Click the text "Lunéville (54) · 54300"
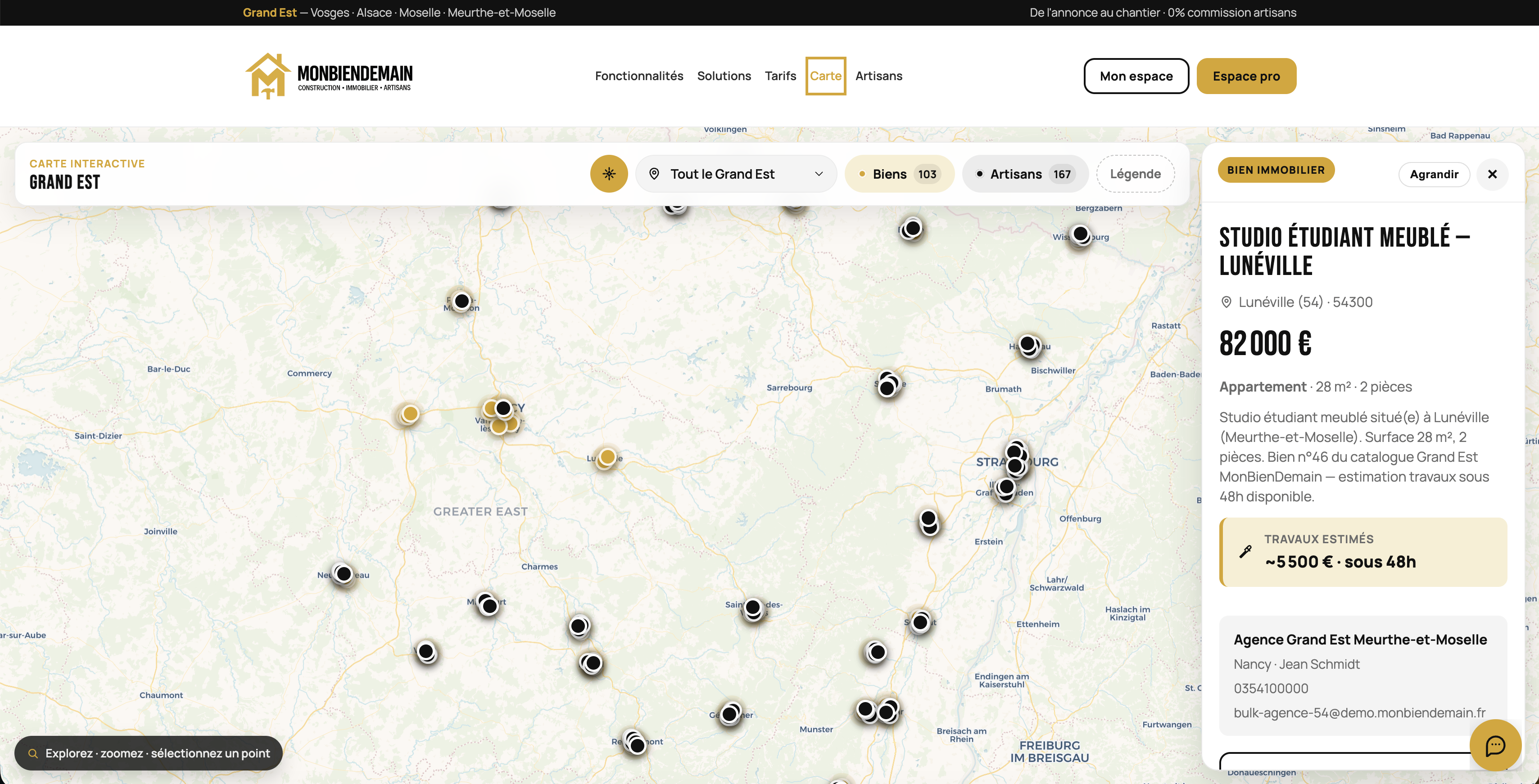The width and height of the screenshot is (1539, 784). point(1305,302)
